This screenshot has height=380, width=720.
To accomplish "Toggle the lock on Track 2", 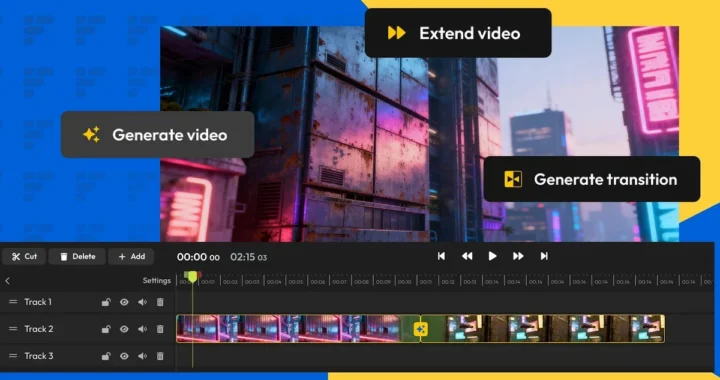I will pyautogui.click(x=106, y=329).
